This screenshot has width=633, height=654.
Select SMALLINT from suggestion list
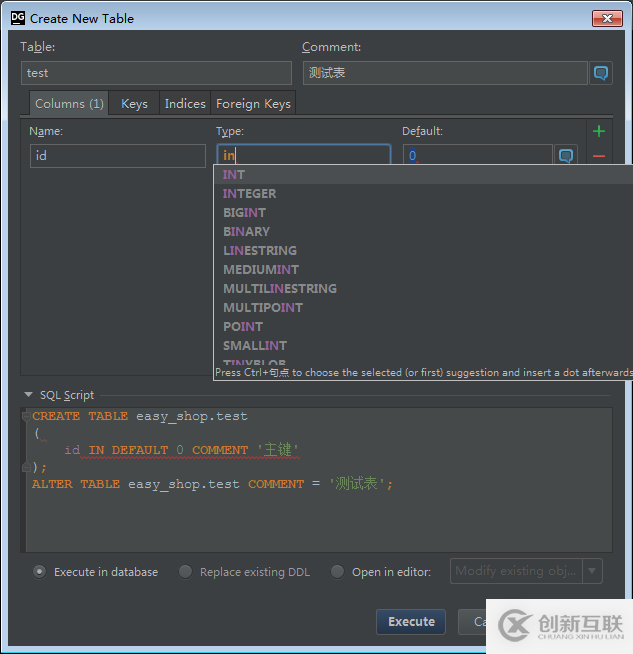coord(255,346)
